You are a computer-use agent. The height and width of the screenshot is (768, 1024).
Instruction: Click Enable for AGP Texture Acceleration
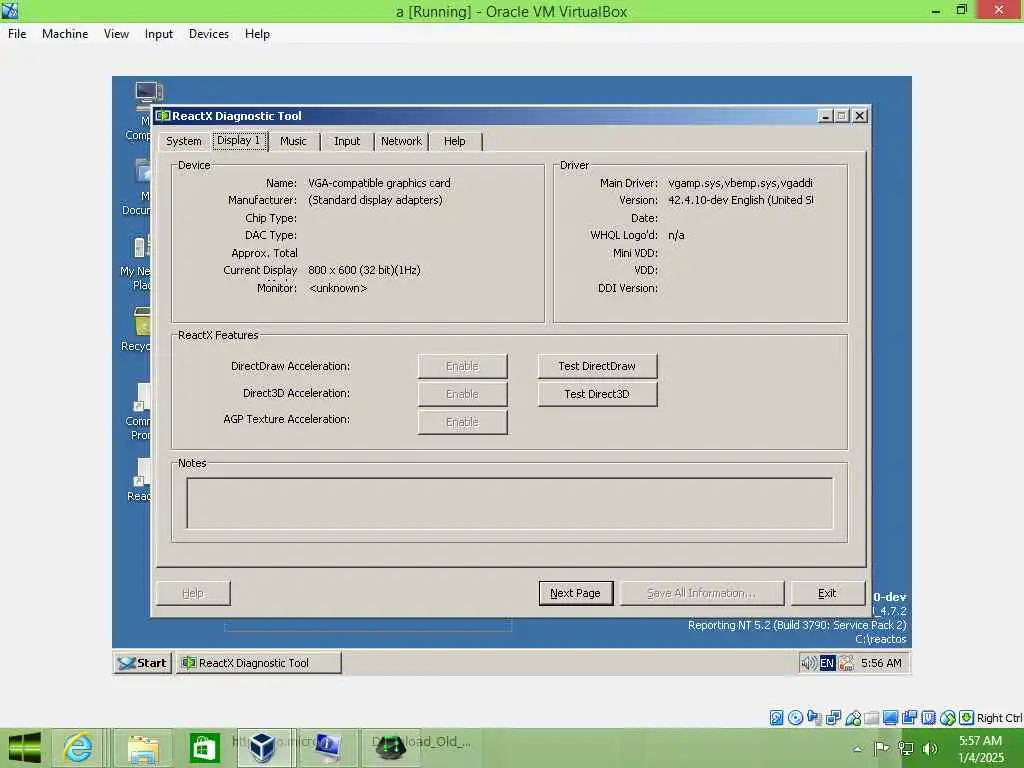(x=462, y=423)
